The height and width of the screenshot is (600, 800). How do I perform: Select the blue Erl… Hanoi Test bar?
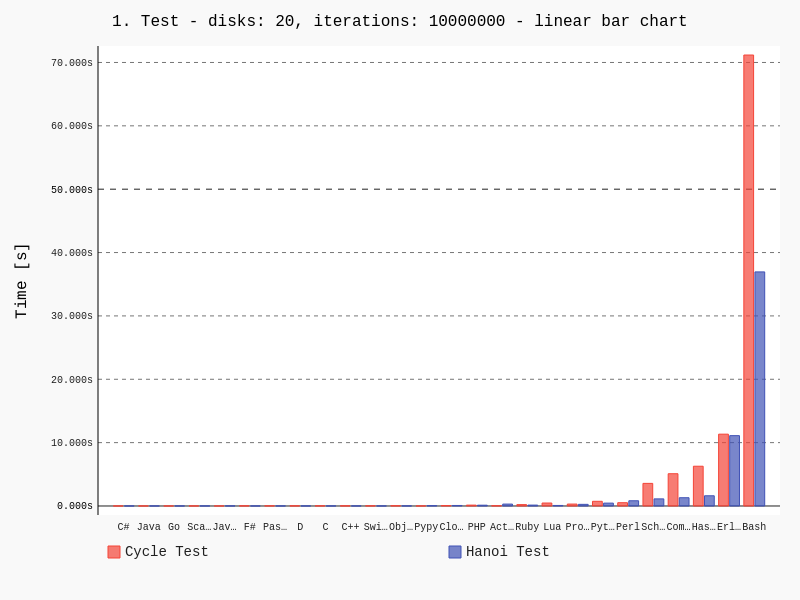pyautogui.click(x=734, y=471)
